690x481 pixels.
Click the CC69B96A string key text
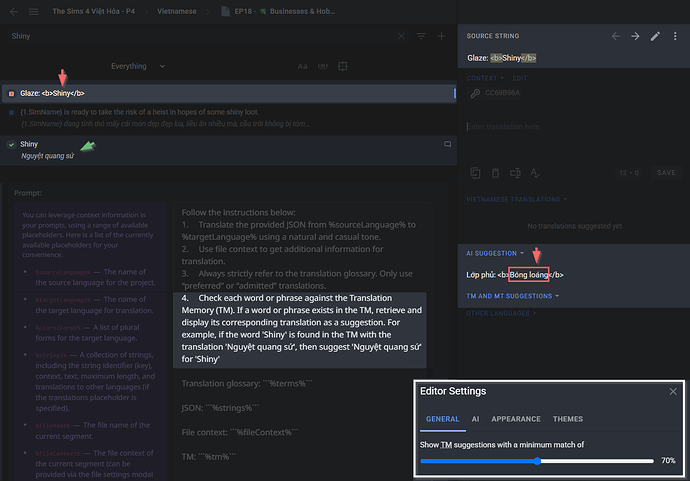pyautogui.click(x=502, y=93)
